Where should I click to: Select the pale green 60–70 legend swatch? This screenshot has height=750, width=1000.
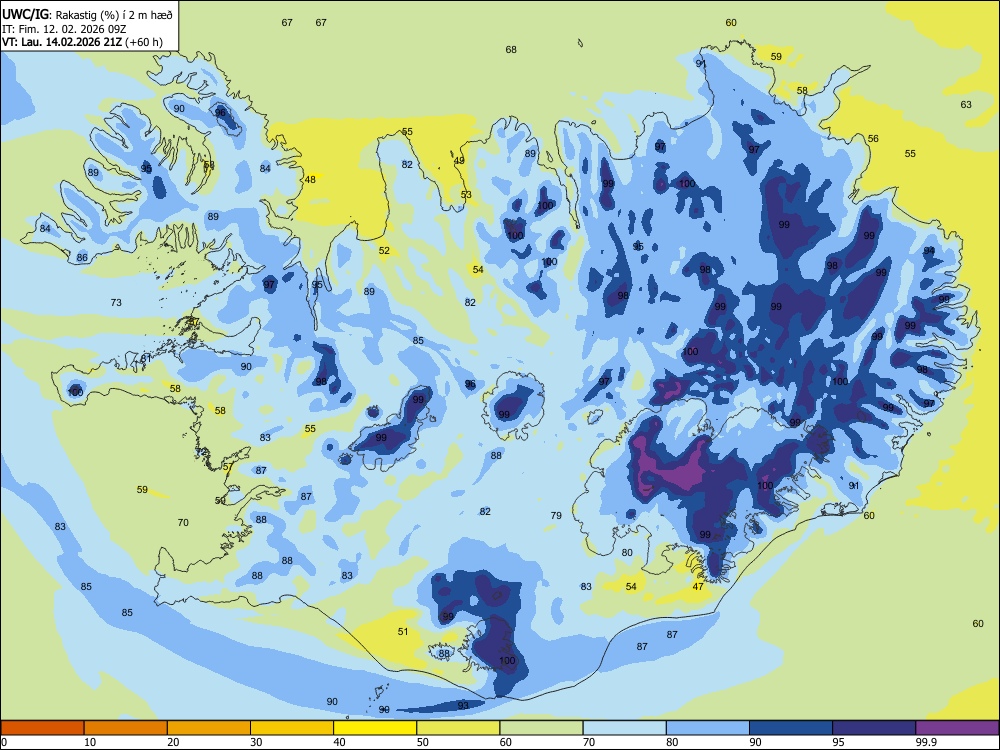tap(541, 728)
